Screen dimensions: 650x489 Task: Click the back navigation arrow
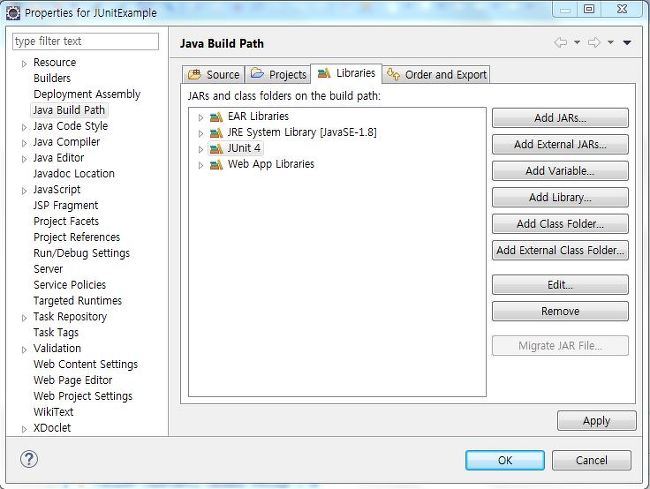pos(561,43)
